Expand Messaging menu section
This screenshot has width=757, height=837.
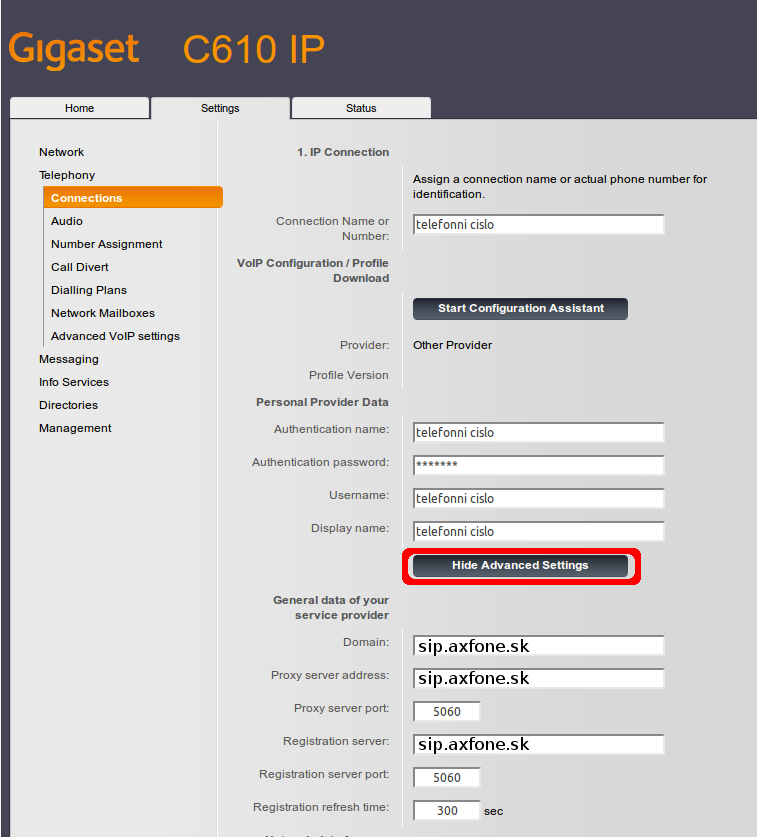pos(68,359)
